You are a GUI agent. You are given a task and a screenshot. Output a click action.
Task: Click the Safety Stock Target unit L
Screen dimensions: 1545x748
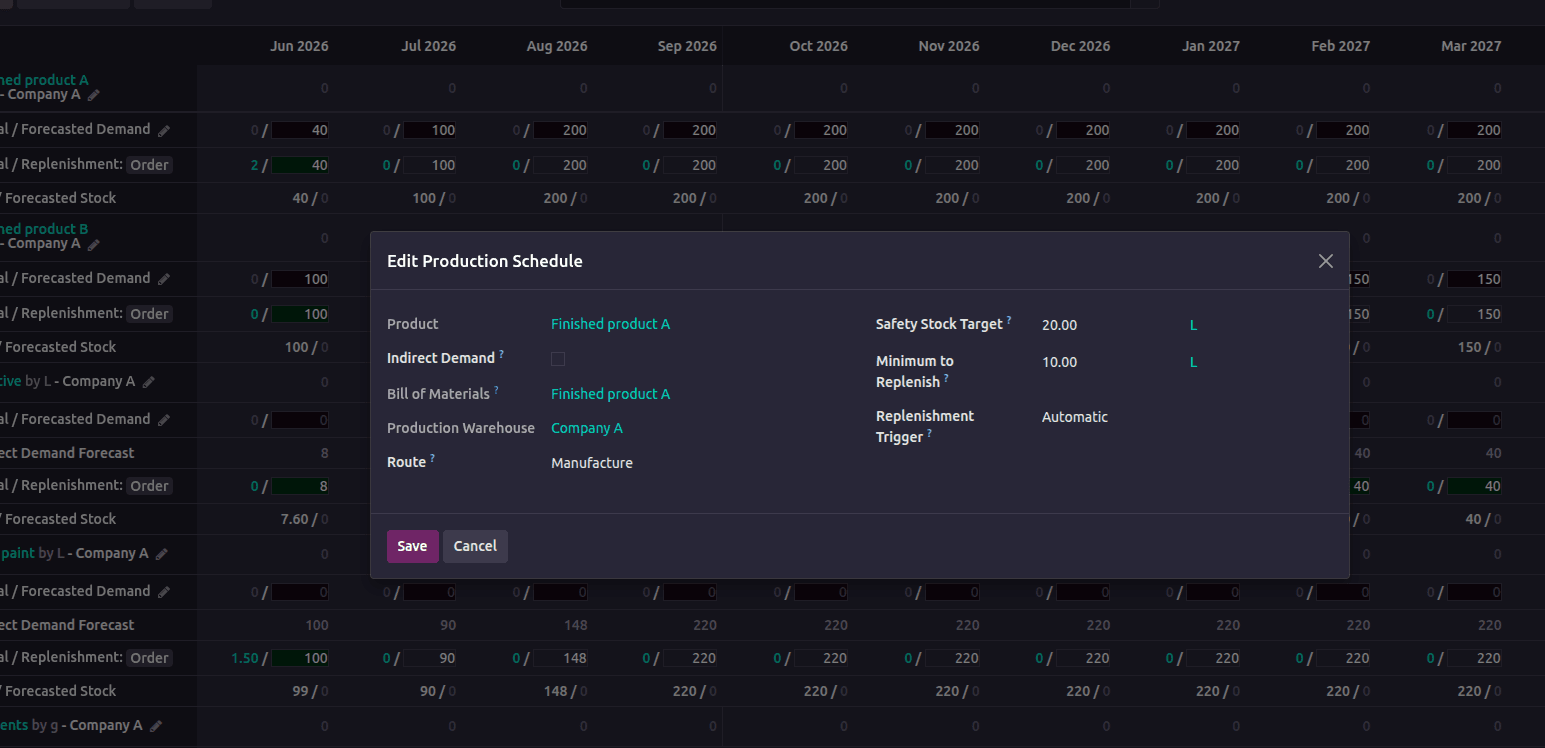1194,325
